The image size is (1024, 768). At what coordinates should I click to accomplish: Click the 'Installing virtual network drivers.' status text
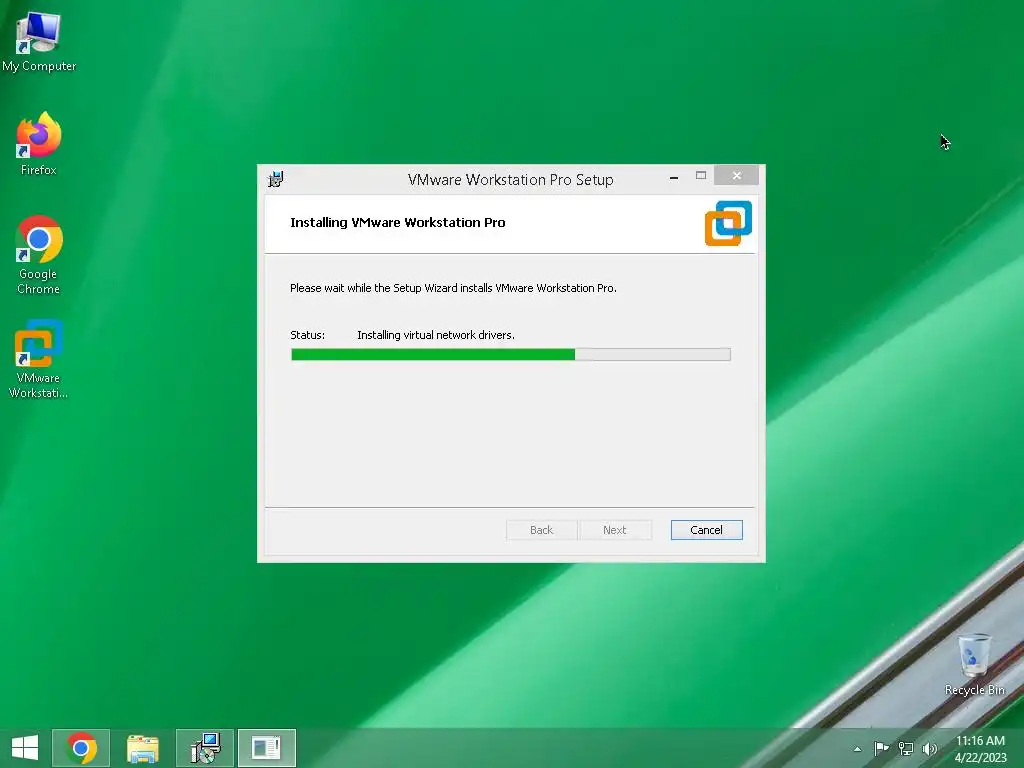(436, 335)
